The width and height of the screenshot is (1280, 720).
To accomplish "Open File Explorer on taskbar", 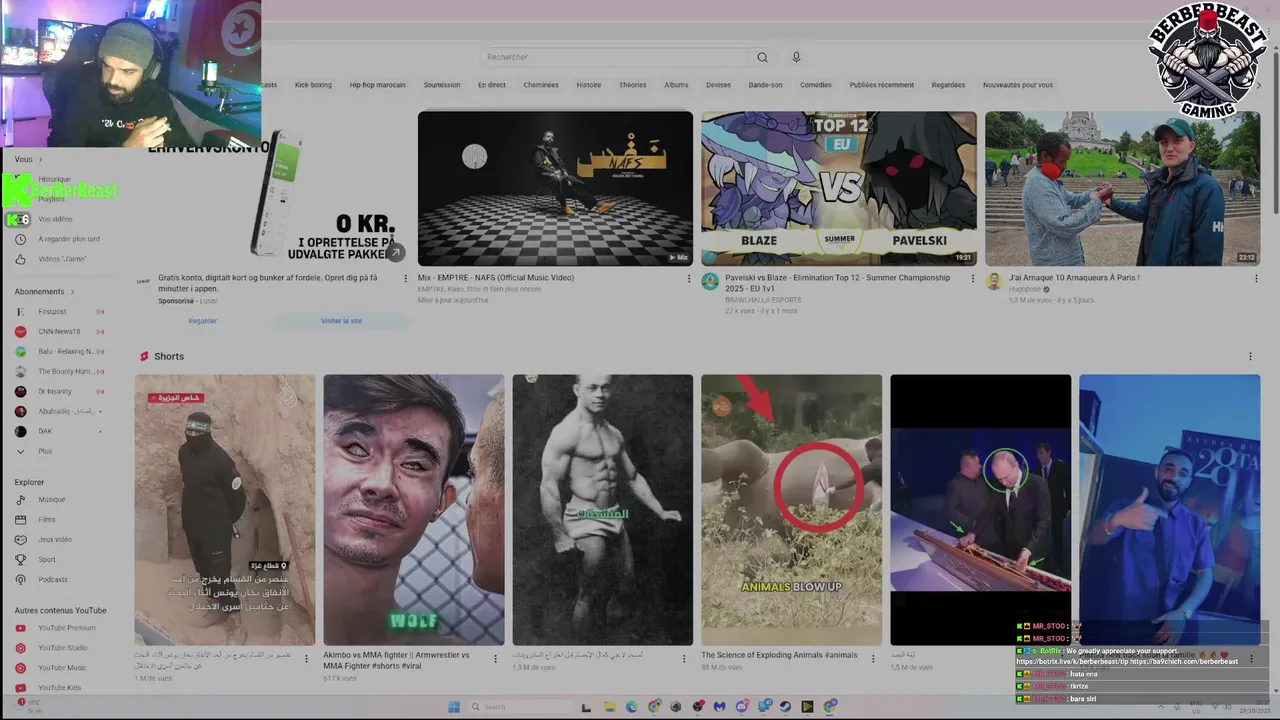I will pyautogui.click(x=609, y=707).
